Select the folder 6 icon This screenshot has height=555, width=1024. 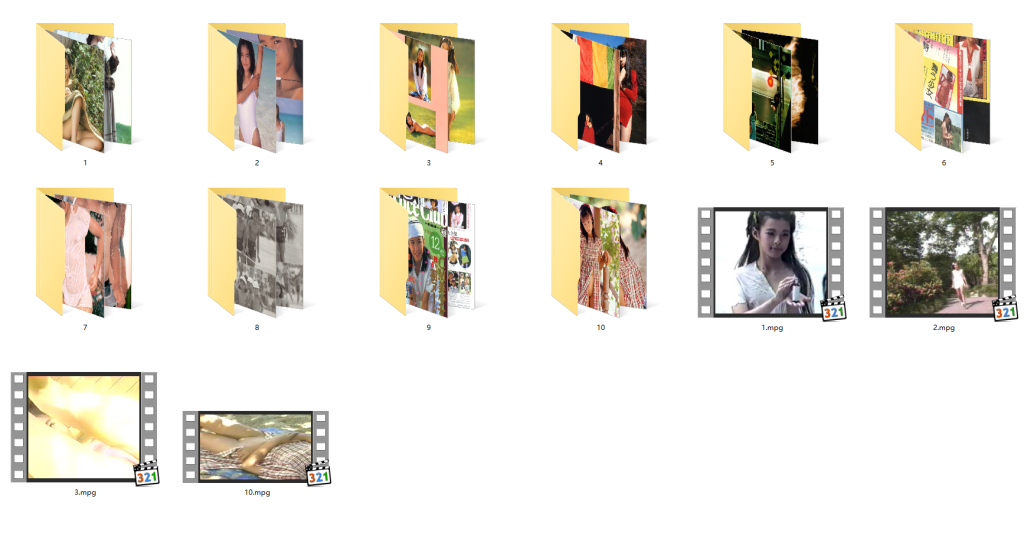click(943, 88)
